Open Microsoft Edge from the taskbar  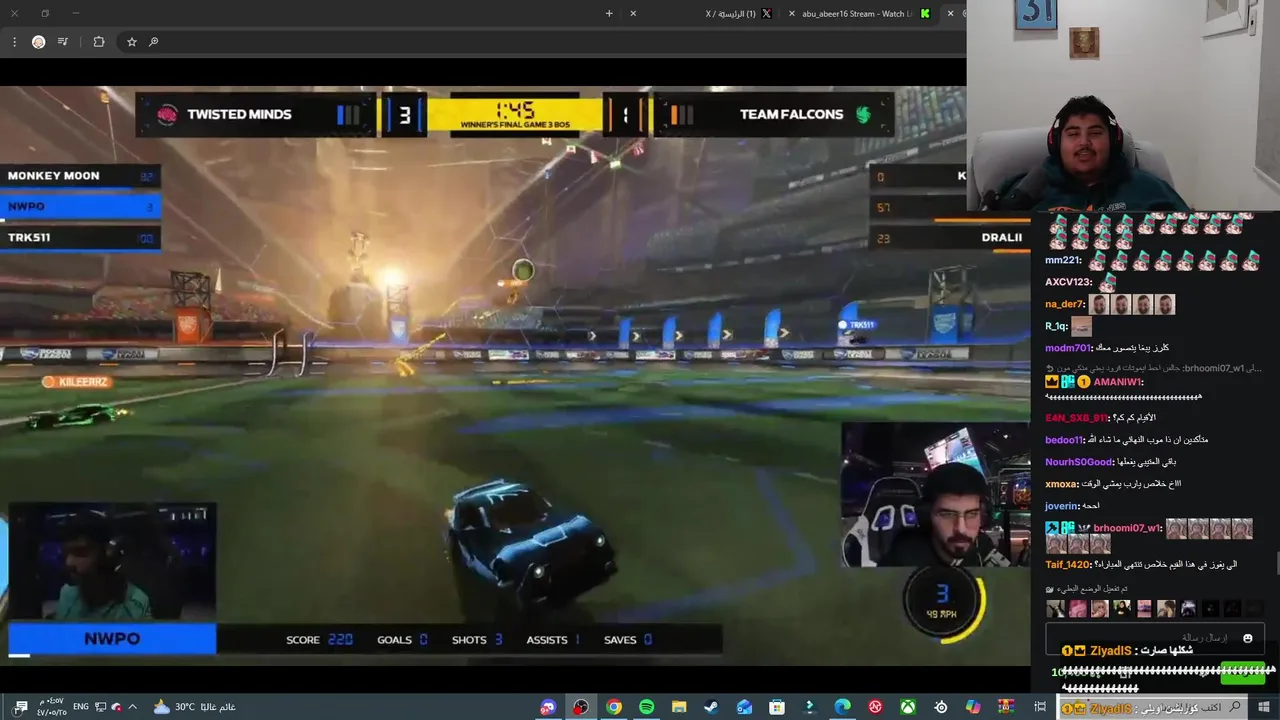[842, 707]
